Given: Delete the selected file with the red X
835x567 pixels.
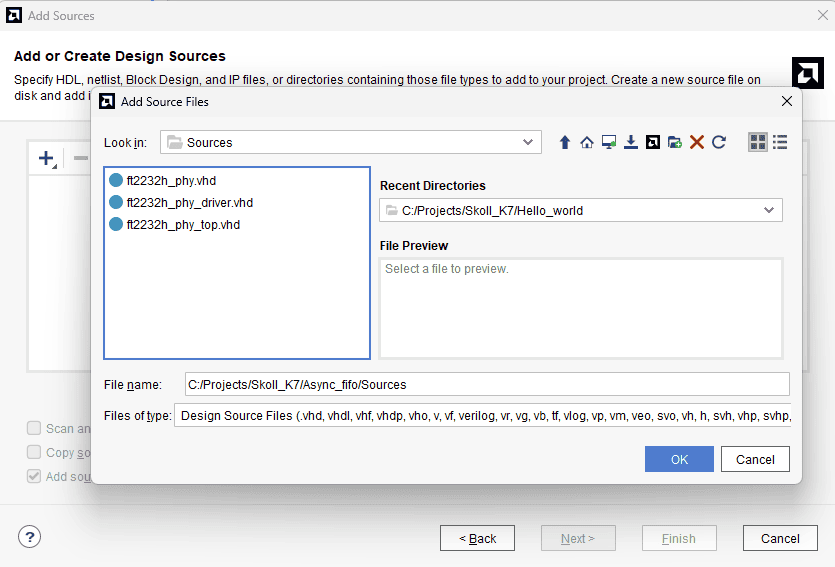Looking at the screenshot, I should coord(697,143).
